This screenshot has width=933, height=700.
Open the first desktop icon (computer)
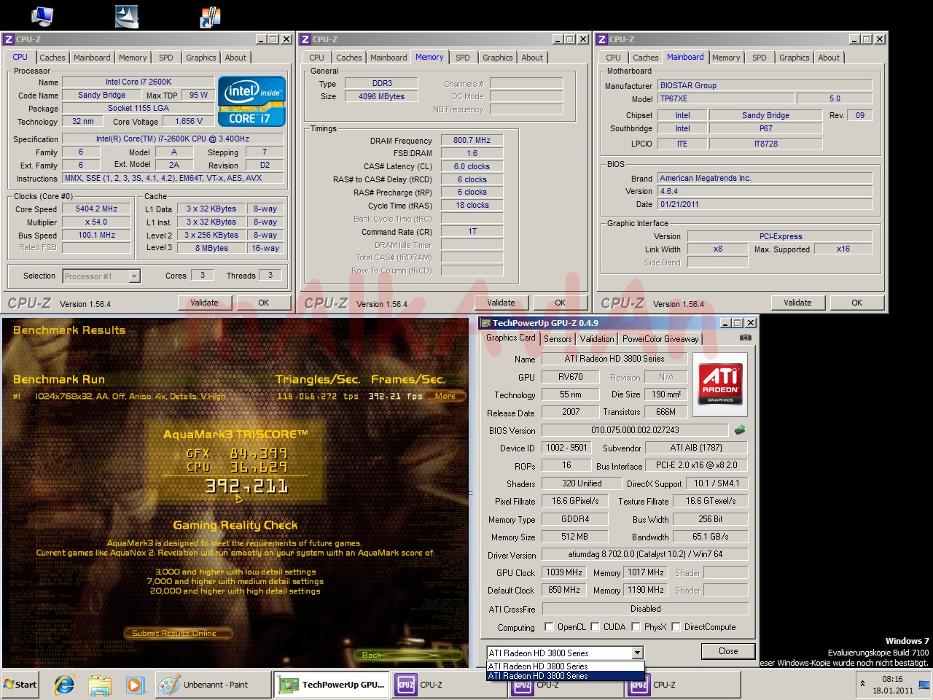click(42, 15)
